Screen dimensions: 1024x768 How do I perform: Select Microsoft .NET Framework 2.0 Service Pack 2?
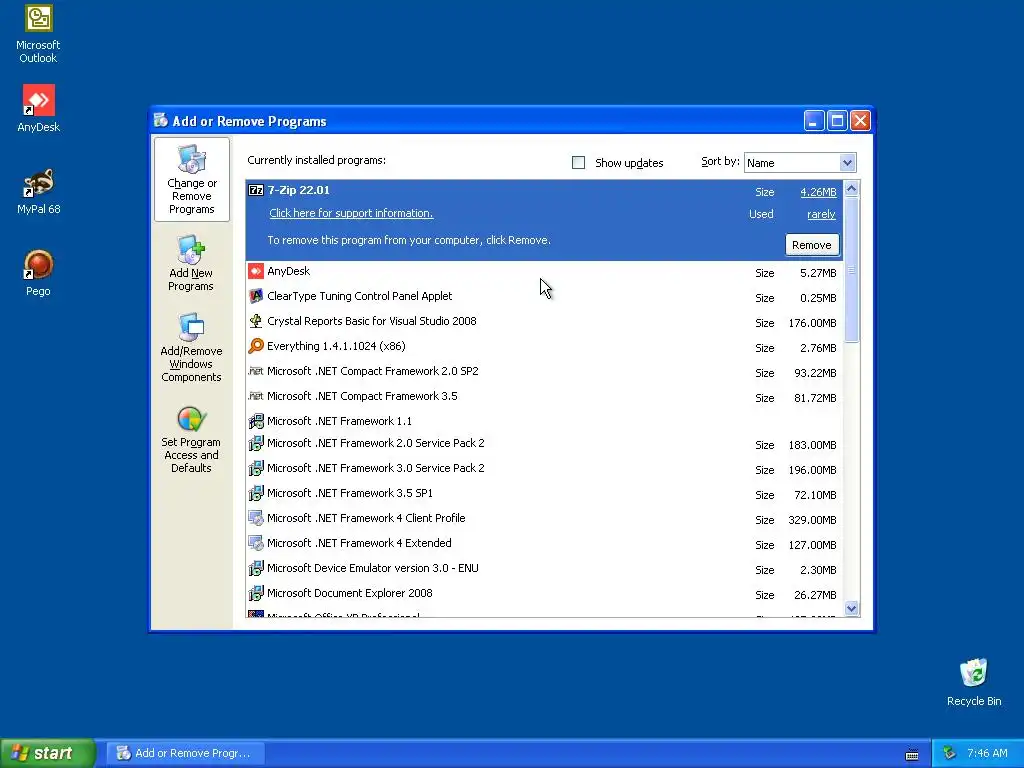pyautogui.click(x=376, y=443)
